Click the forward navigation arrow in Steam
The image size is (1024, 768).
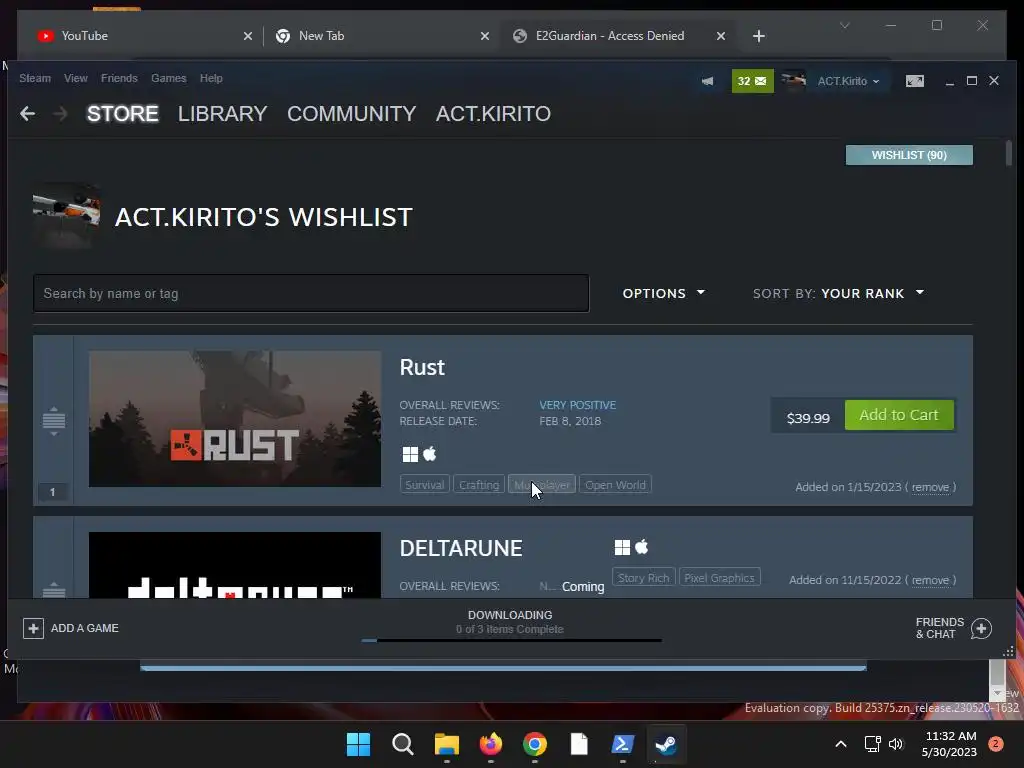click(60, 114)
